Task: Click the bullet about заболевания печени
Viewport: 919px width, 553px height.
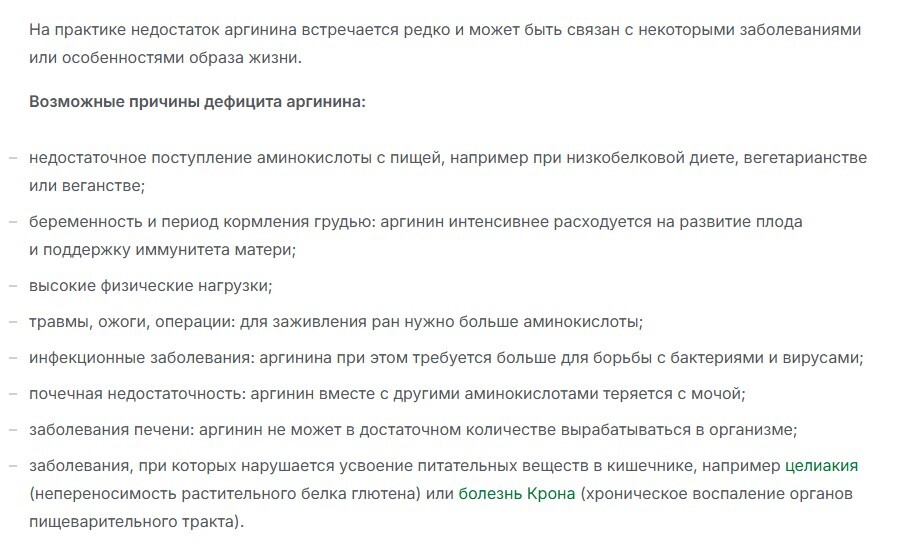Action: 413,430
